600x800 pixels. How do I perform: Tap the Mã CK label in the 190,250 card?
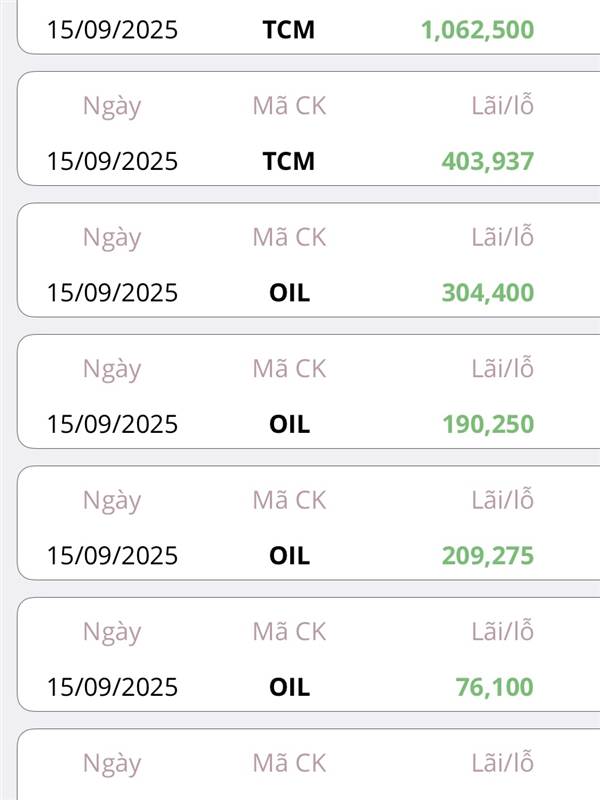coord(289,368)
